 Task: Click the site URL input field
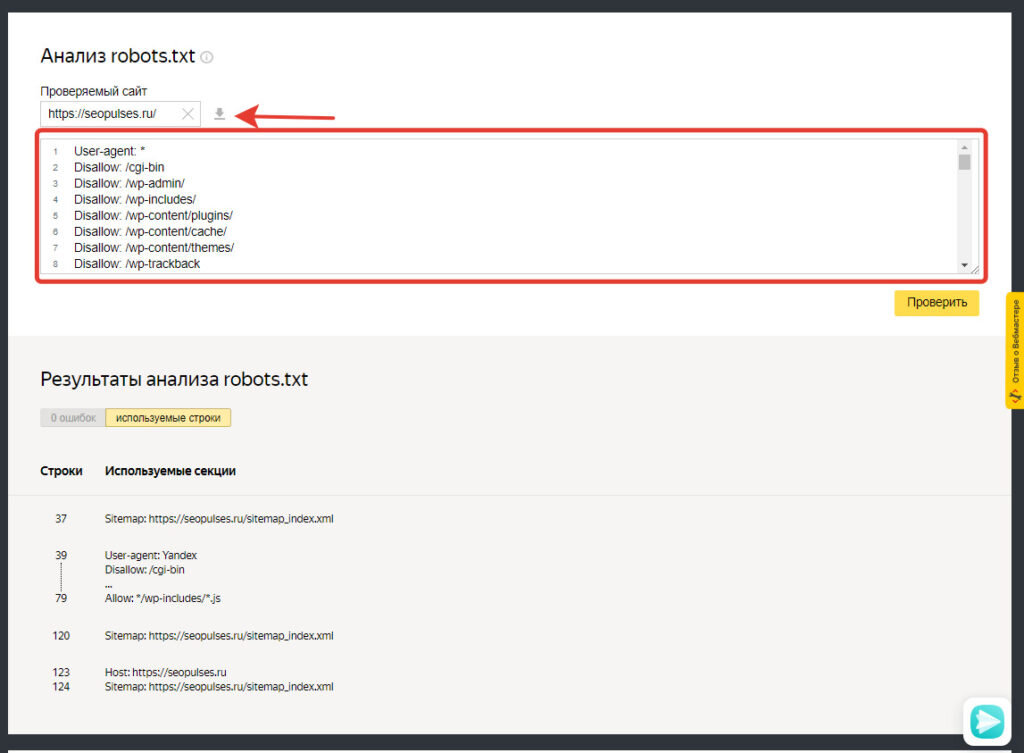click(120, 114)
